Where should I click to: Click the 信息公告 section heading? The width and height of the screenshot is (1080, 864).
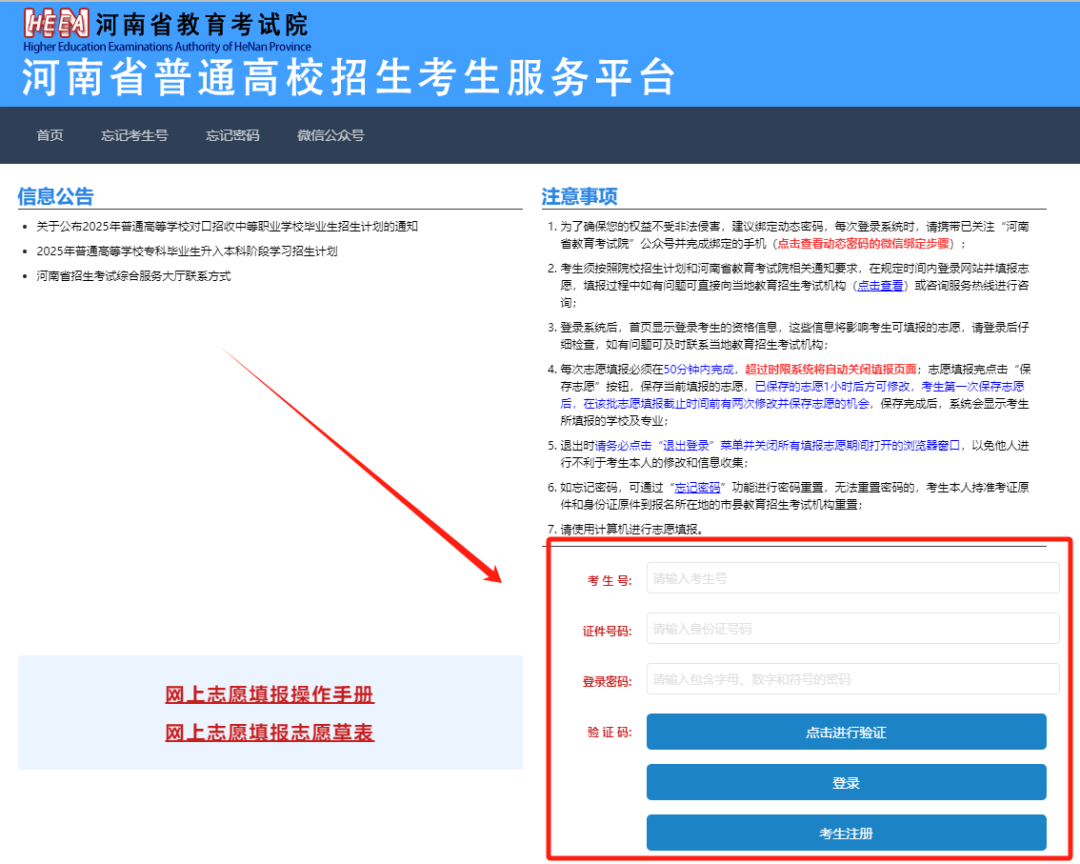(x=55, y=196)
